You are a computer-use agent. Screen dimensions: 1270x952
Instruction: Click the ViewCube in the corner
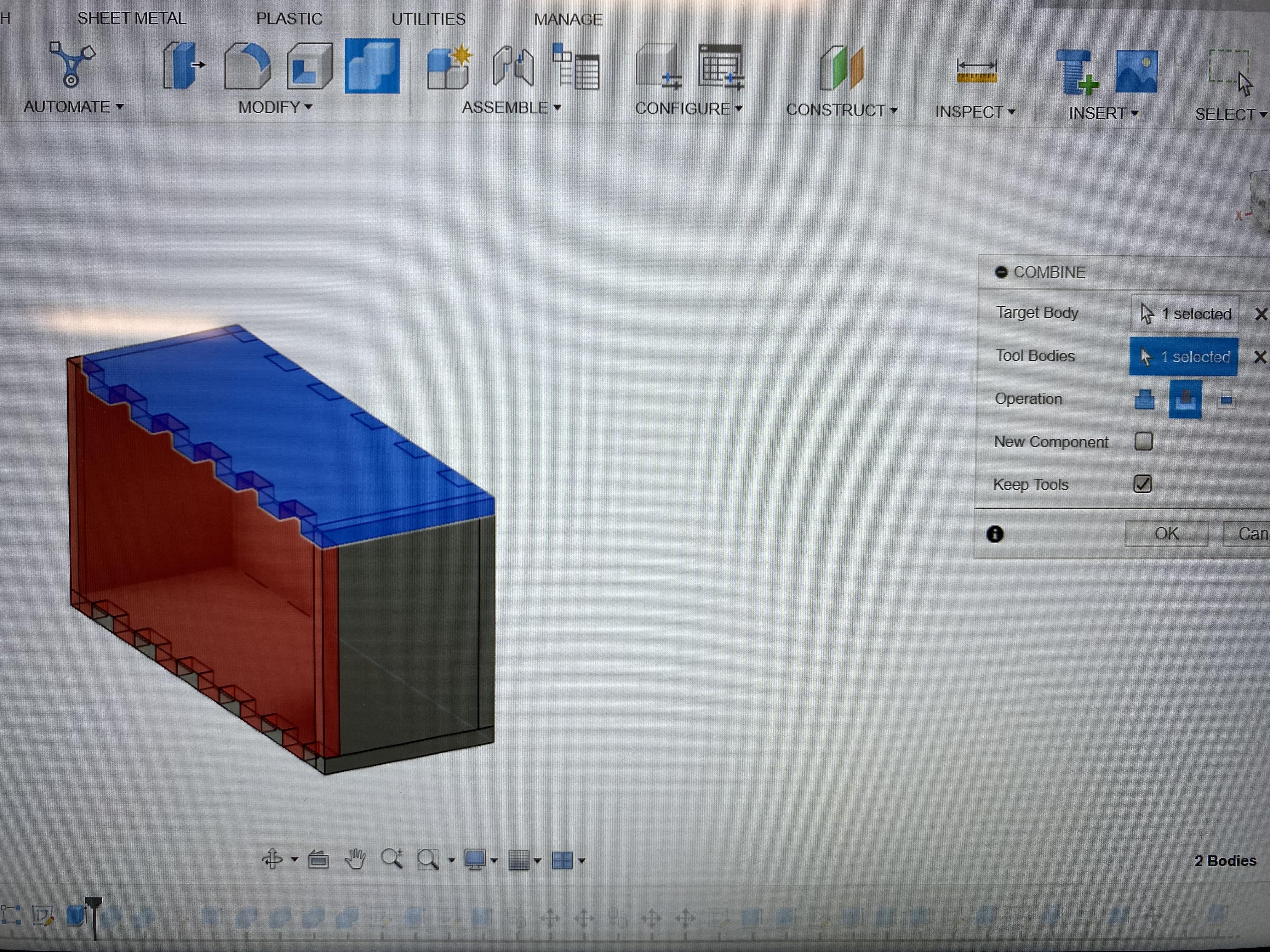pyautogui.click(x=1259, y=201)
